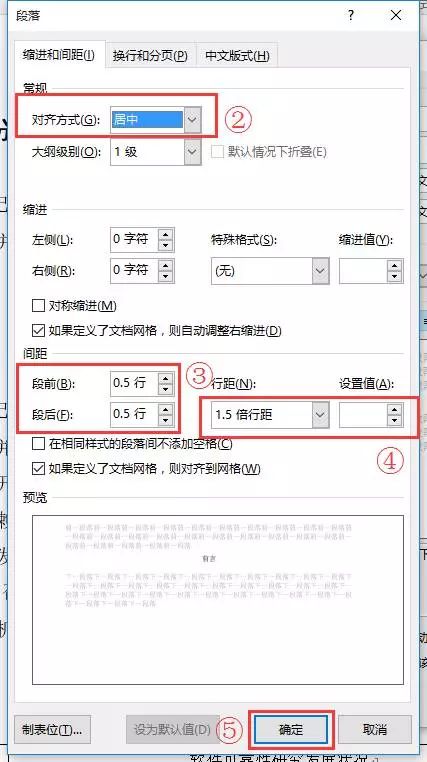Enable 对称缩进 checkbox
This screenshot has height=762, width=427.
click(x=38, y=306)
